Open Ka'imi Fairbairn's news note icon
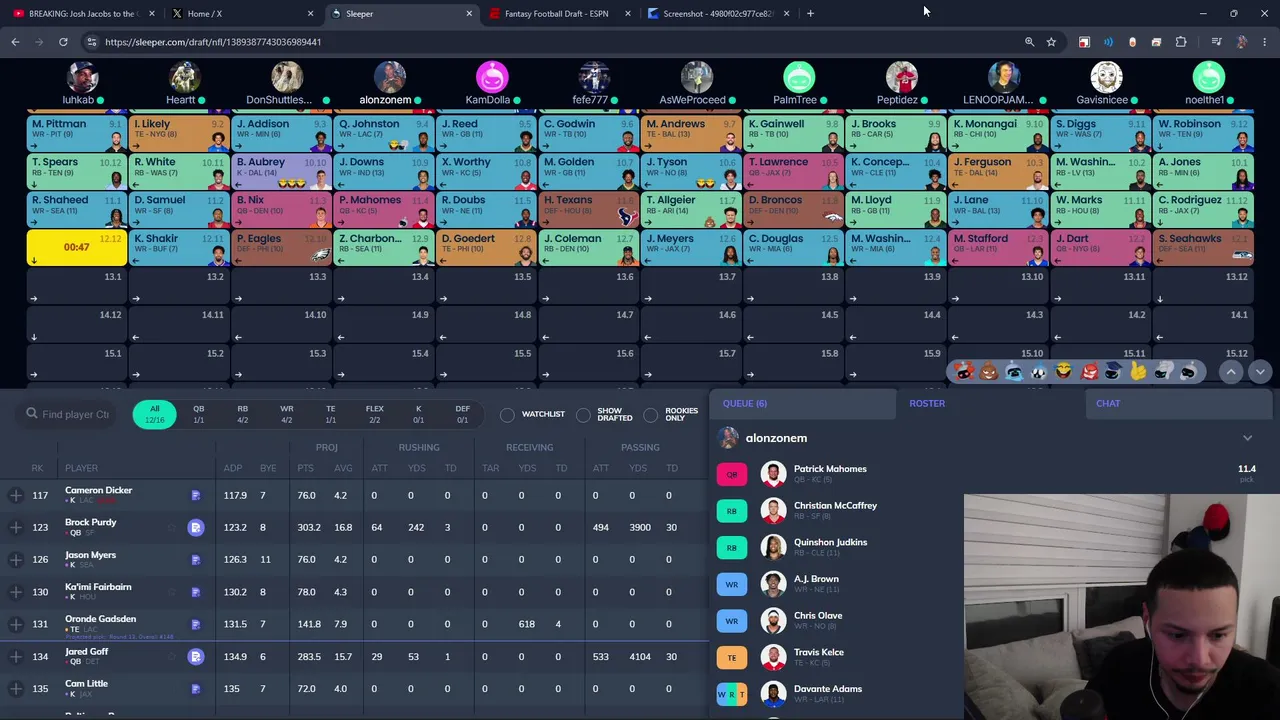The width and height of the screenshot is (1280, 720). (x=196, y=592)
